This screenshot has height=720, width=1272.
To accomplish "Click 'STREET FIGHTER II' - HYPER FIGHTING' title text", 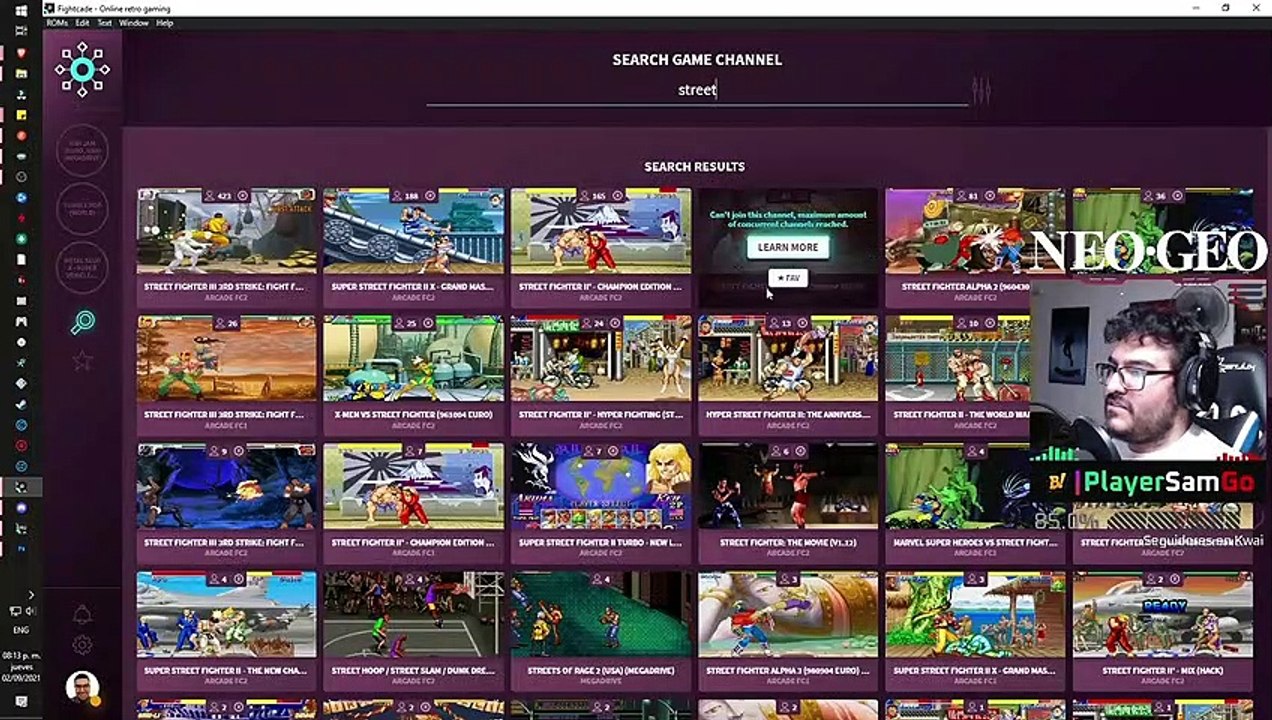I will pos(600,414).
